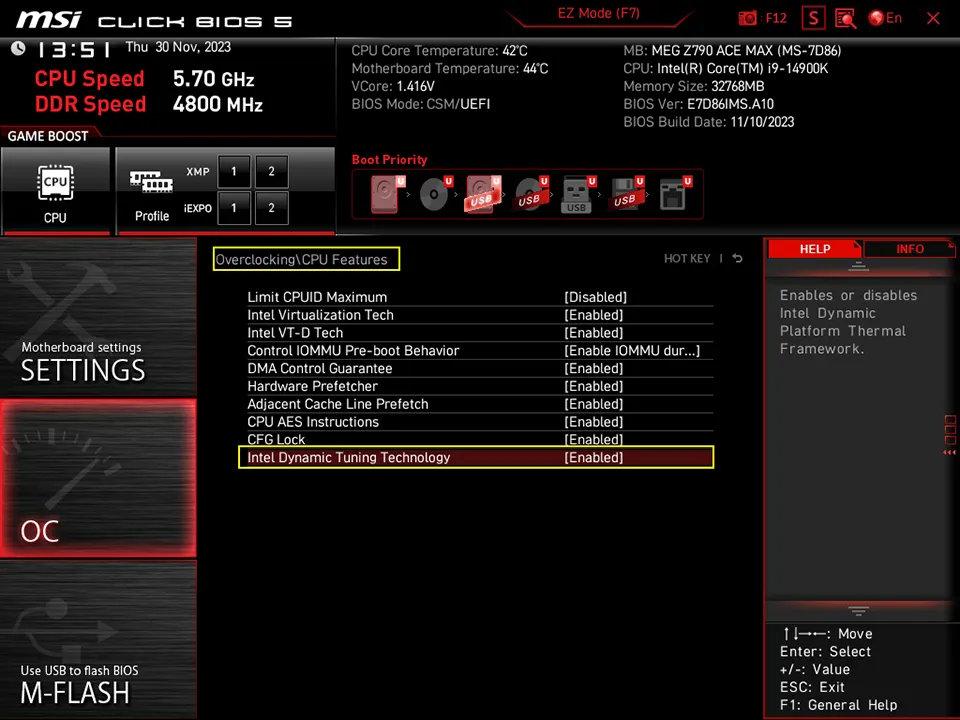The height and width of the screenshot is (720, 960).
Task: Change the Limit CPUID Maximum Disabled value
Action: 595,297
